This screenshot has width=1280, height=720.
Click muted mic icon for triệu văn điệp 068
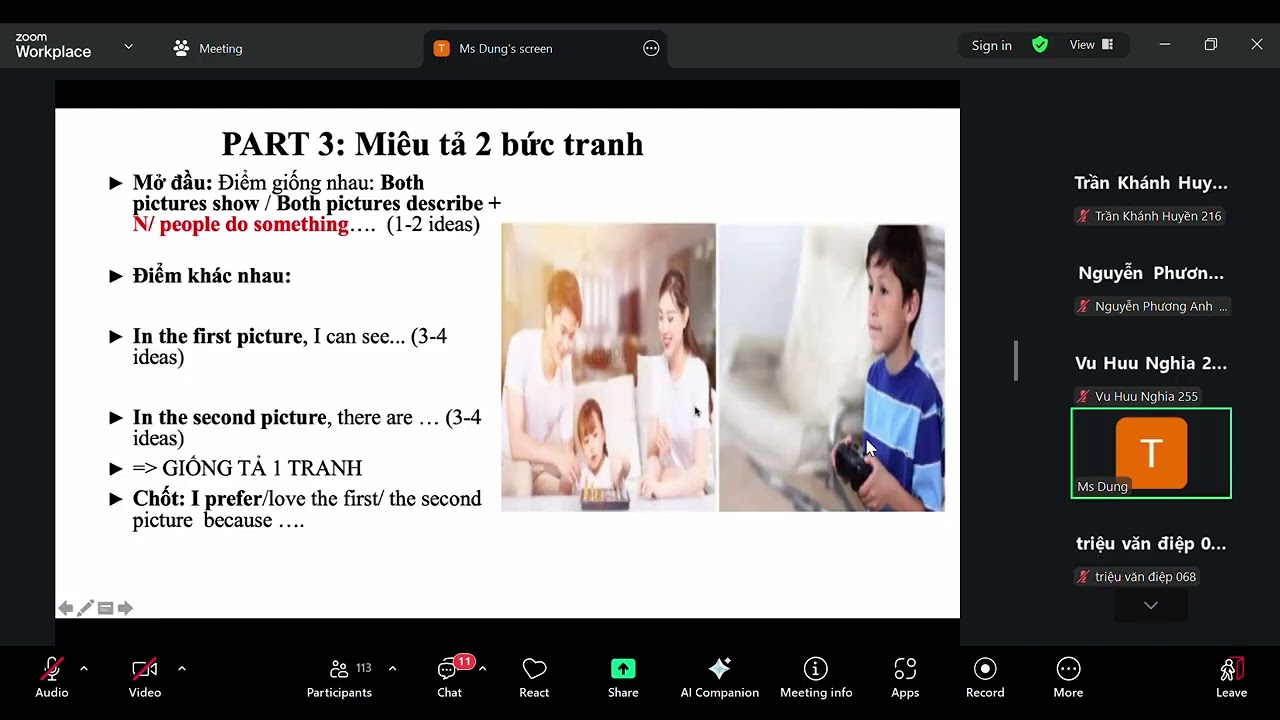coord(1083,576)
